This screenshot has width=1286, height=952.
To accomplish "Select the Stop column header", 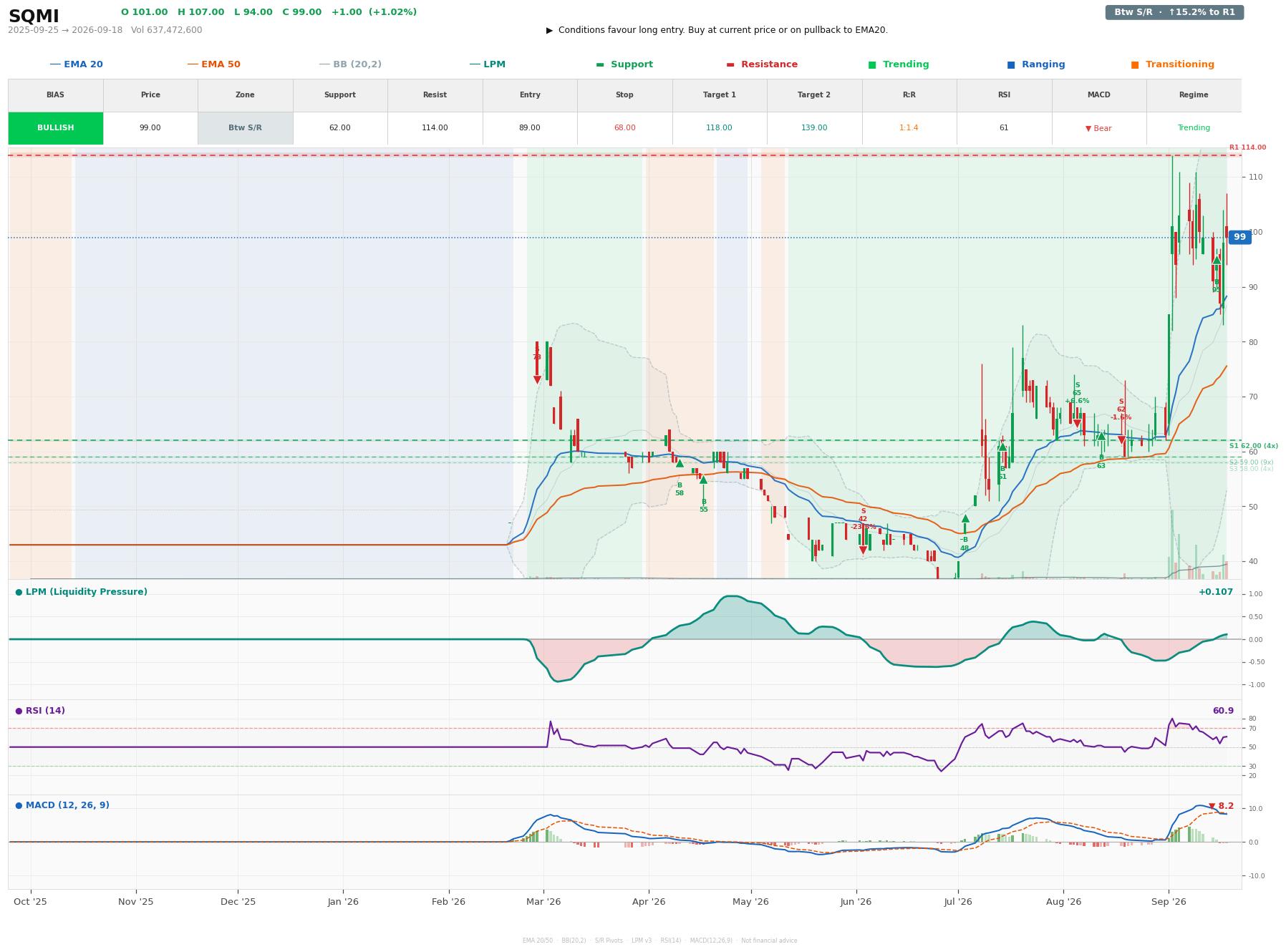I will point(624,95).
